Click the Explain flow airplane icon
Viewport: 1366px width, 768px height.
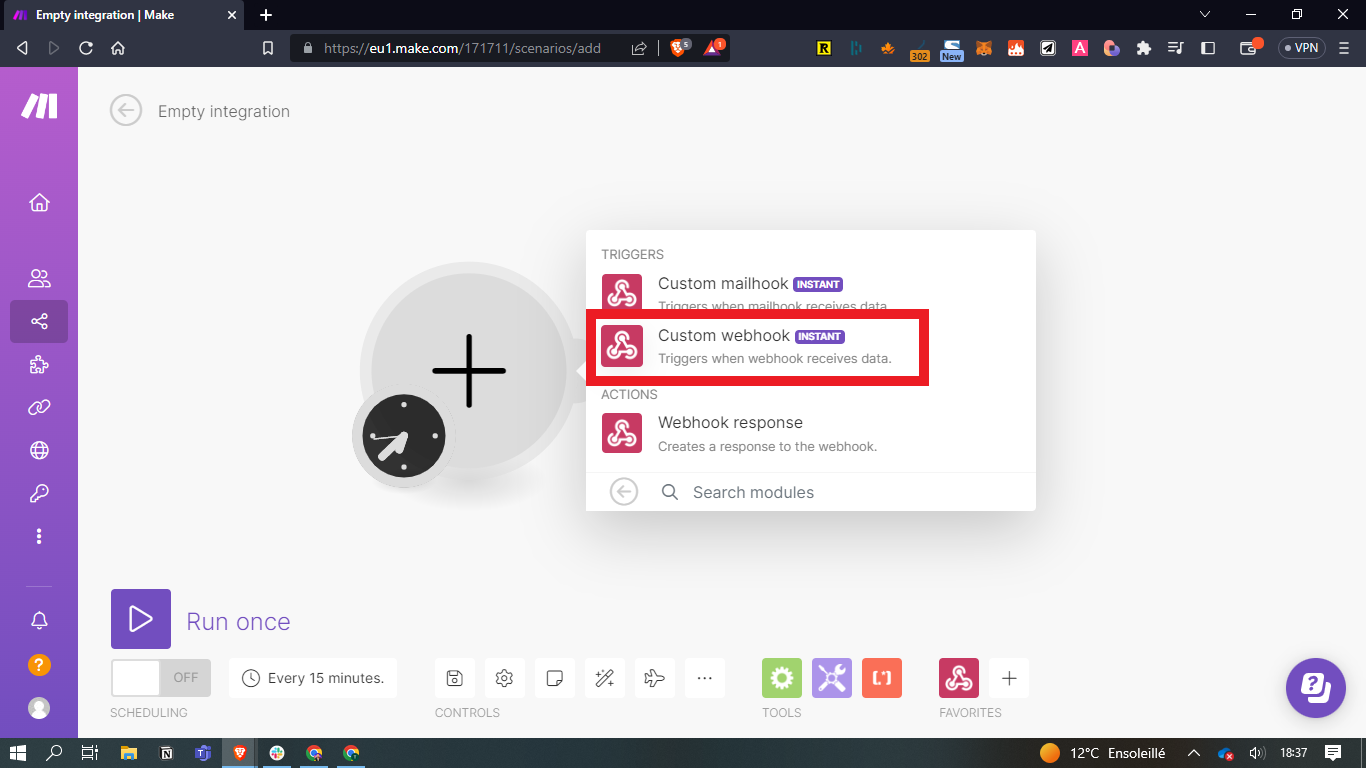coord(654,678)
